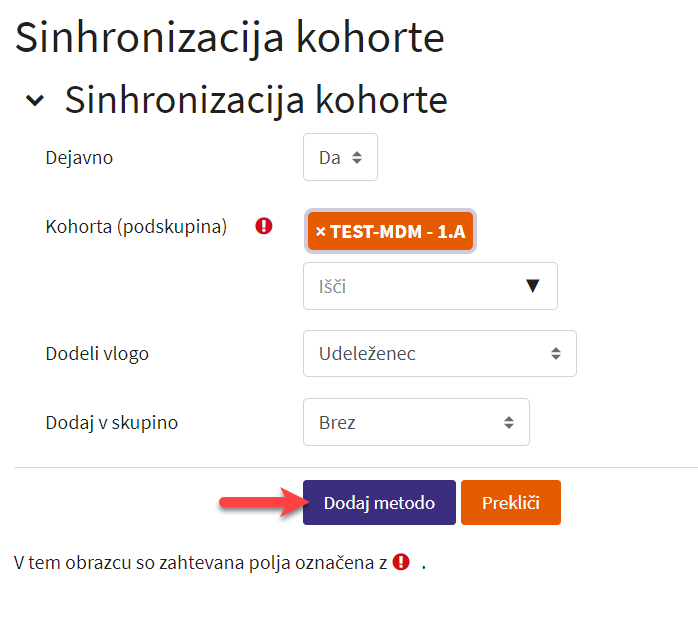Toggle section via Sinhronizacija kohorte heading beside chevron
Image resolution: width=698 pixels, height=622 pixels.
[x=256, y=100]
